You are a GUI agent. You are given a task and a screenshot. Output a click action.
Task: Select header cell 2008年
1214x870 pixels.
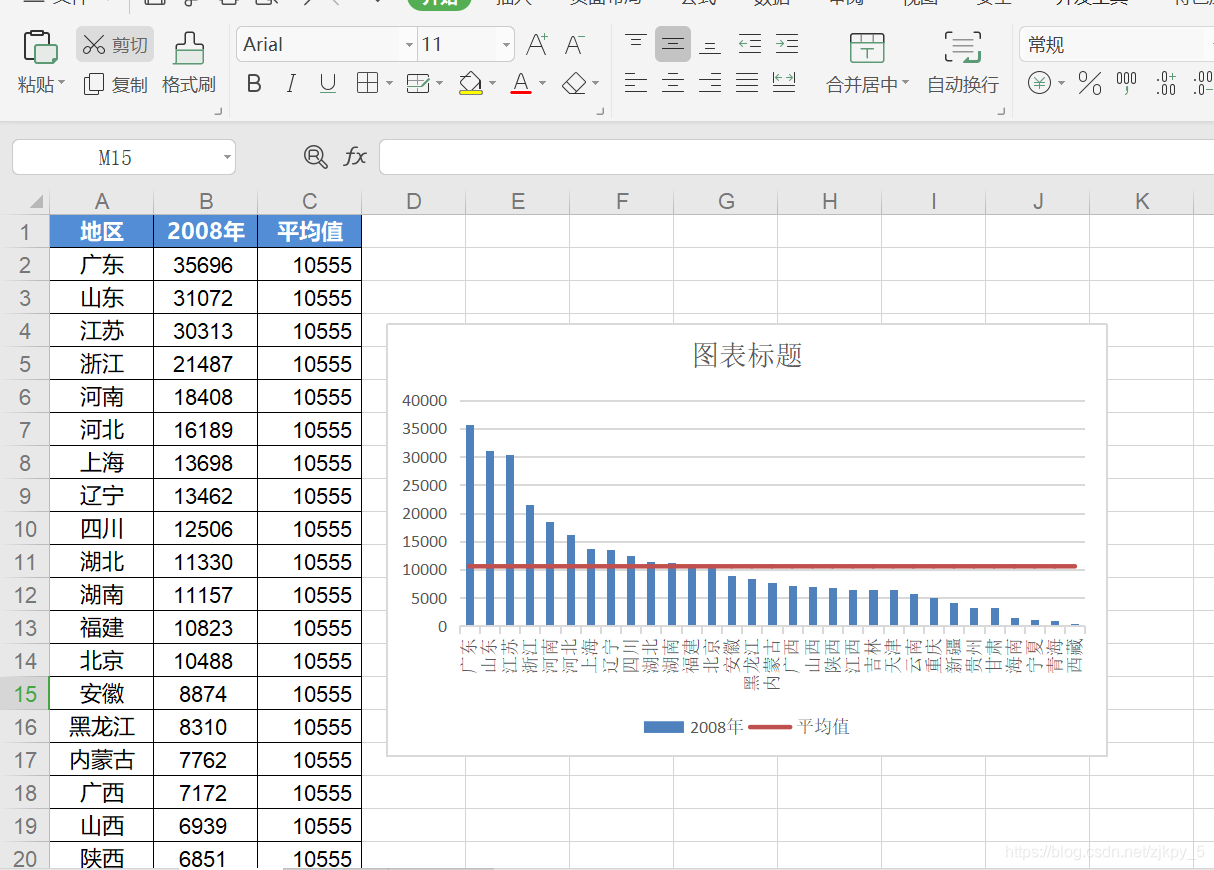(x=206, y=232)
